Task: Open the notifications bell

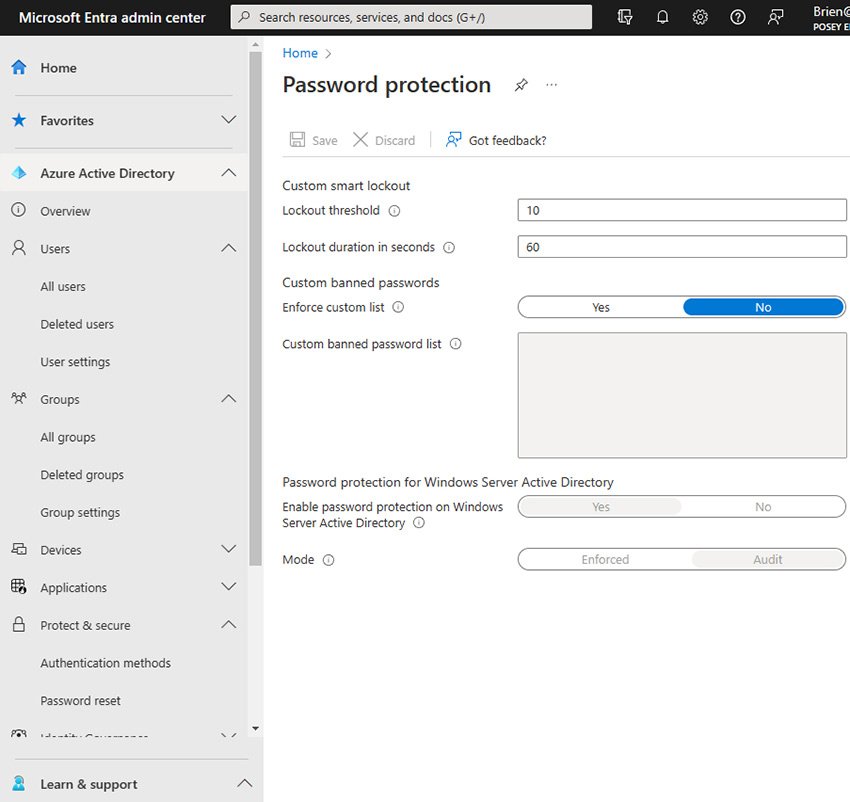Action: tap(662, 16)
